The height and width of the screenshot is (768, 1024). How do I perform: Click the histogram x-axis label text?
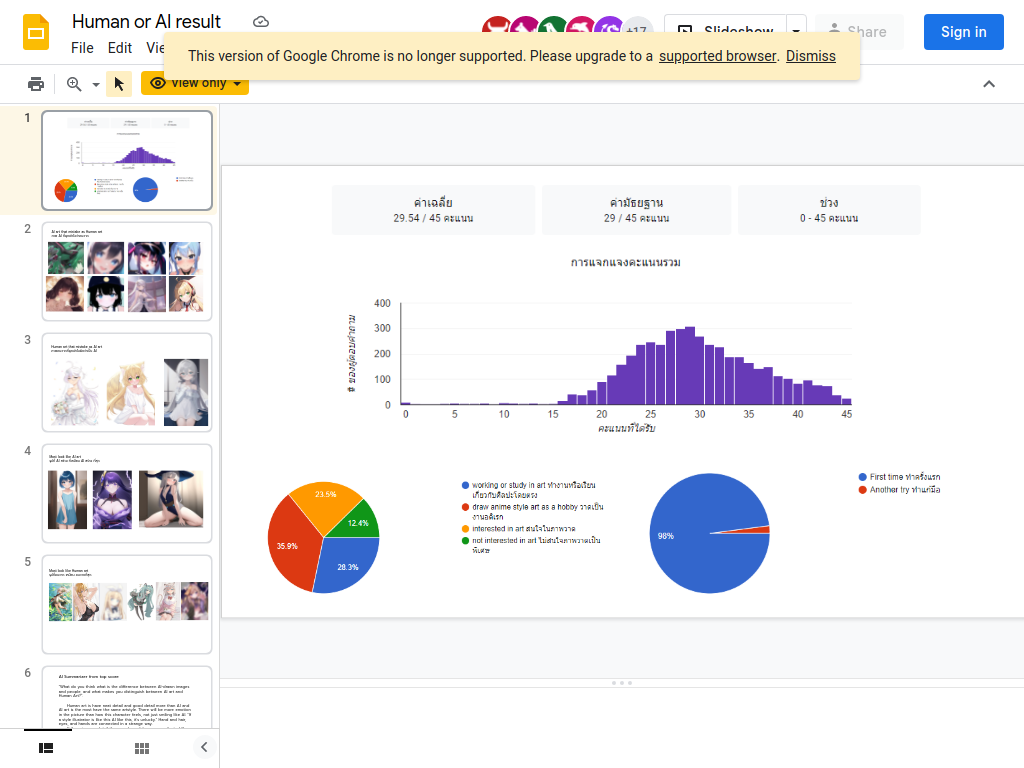click(626, 428)
